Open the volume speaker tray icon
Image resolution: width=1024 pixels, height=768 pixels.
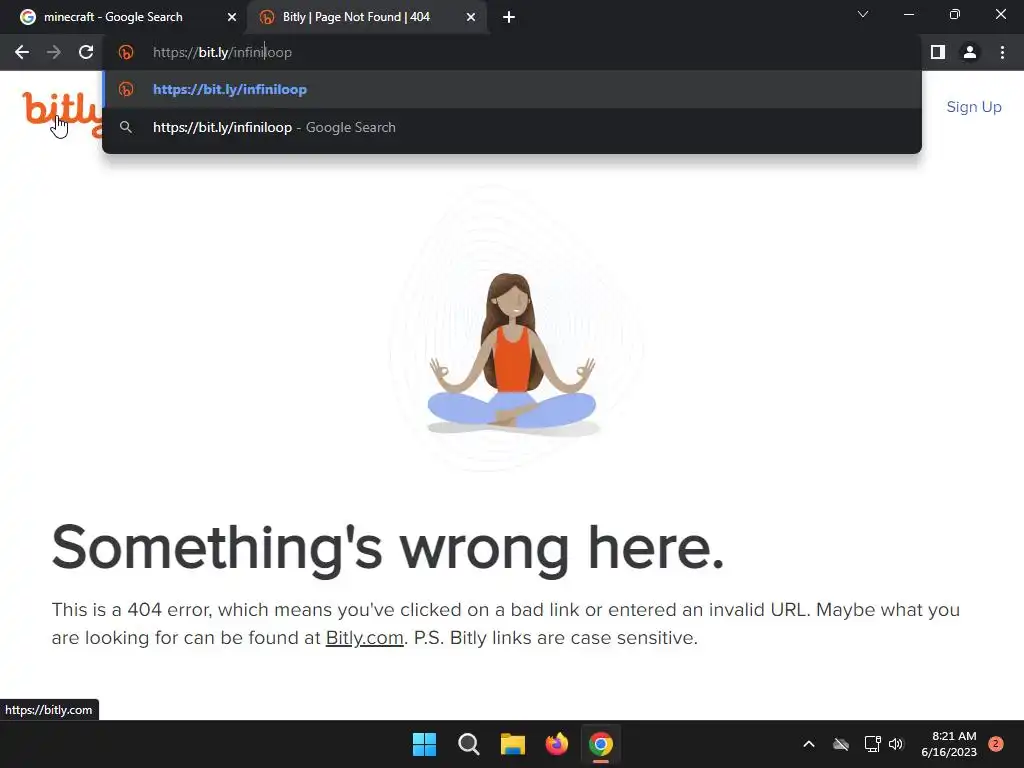(896, 744)
